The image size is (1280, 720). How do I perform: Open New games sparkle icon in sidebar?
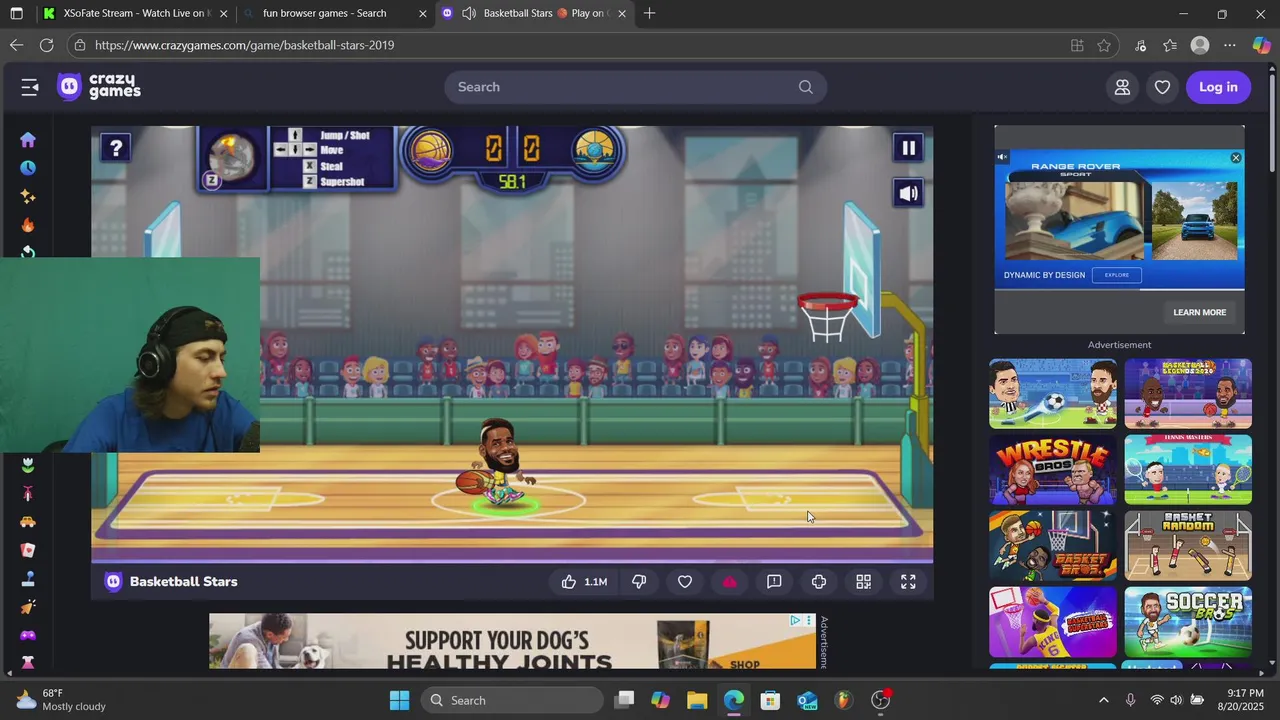pos(28,197)
